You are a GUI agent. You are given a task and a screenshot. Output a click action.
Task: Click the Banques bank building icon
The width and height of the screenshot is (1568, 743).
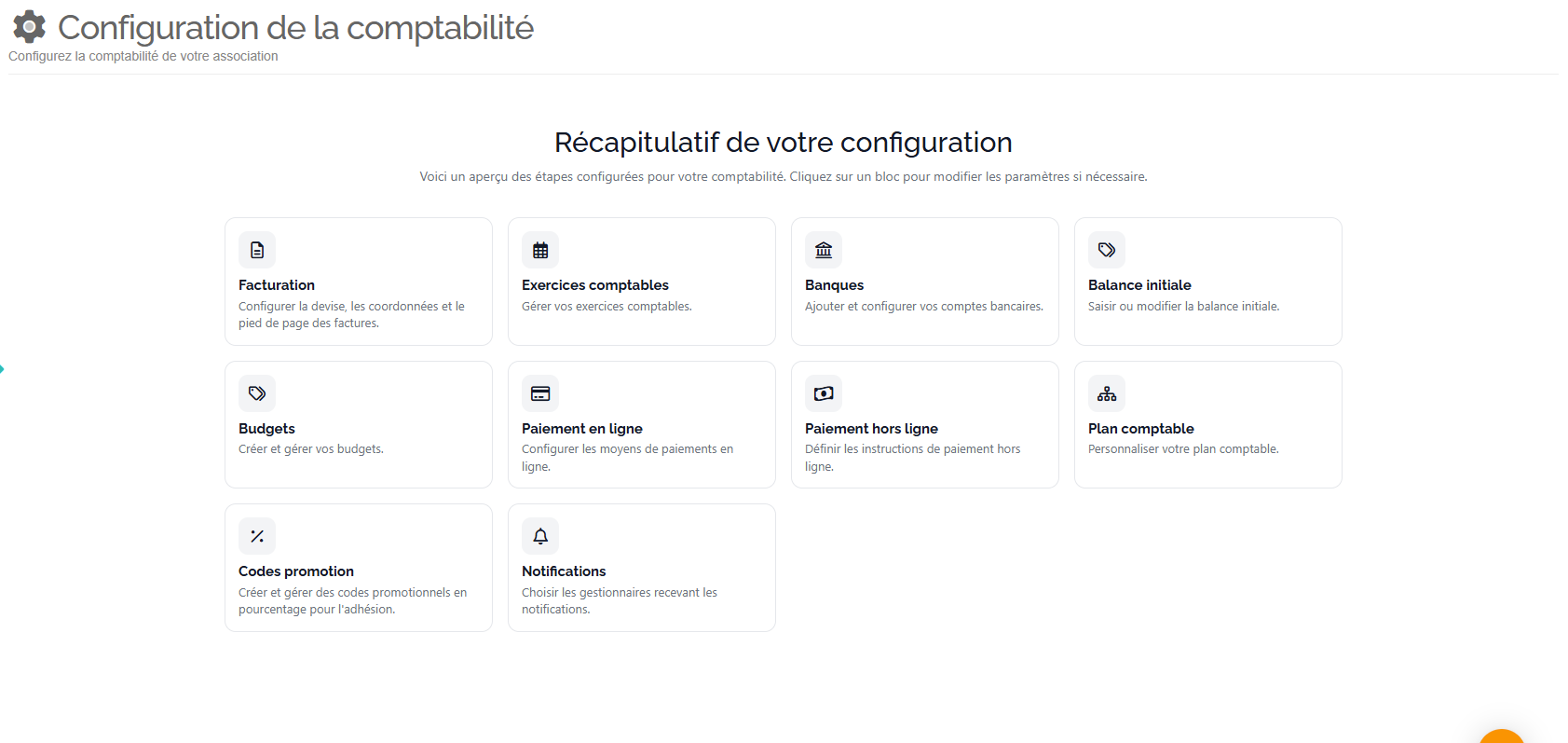(824, 250)
